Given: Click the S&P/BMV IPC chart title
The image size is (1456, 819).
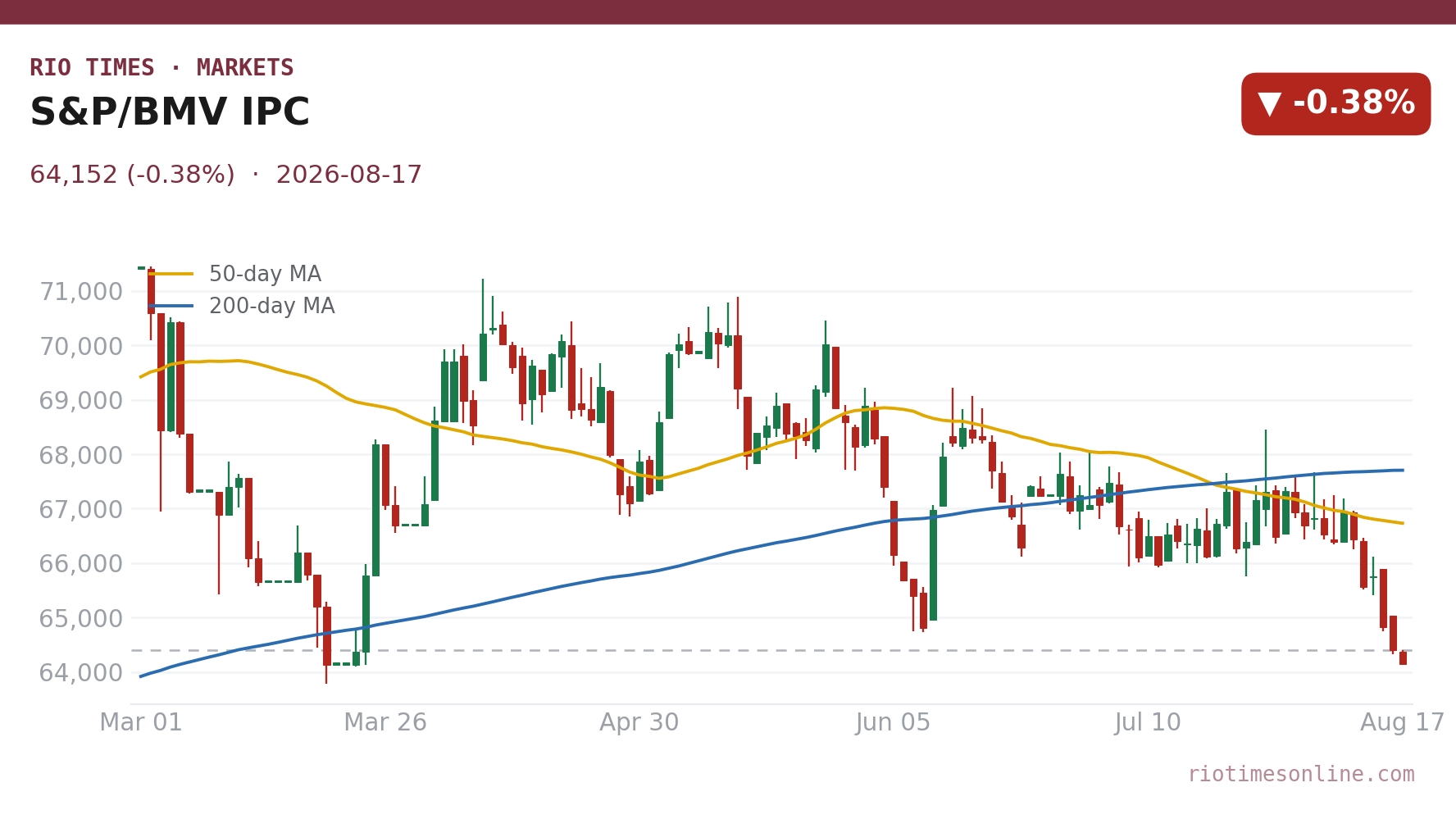Looking at the screenshot, I should [x=170, y=113].
